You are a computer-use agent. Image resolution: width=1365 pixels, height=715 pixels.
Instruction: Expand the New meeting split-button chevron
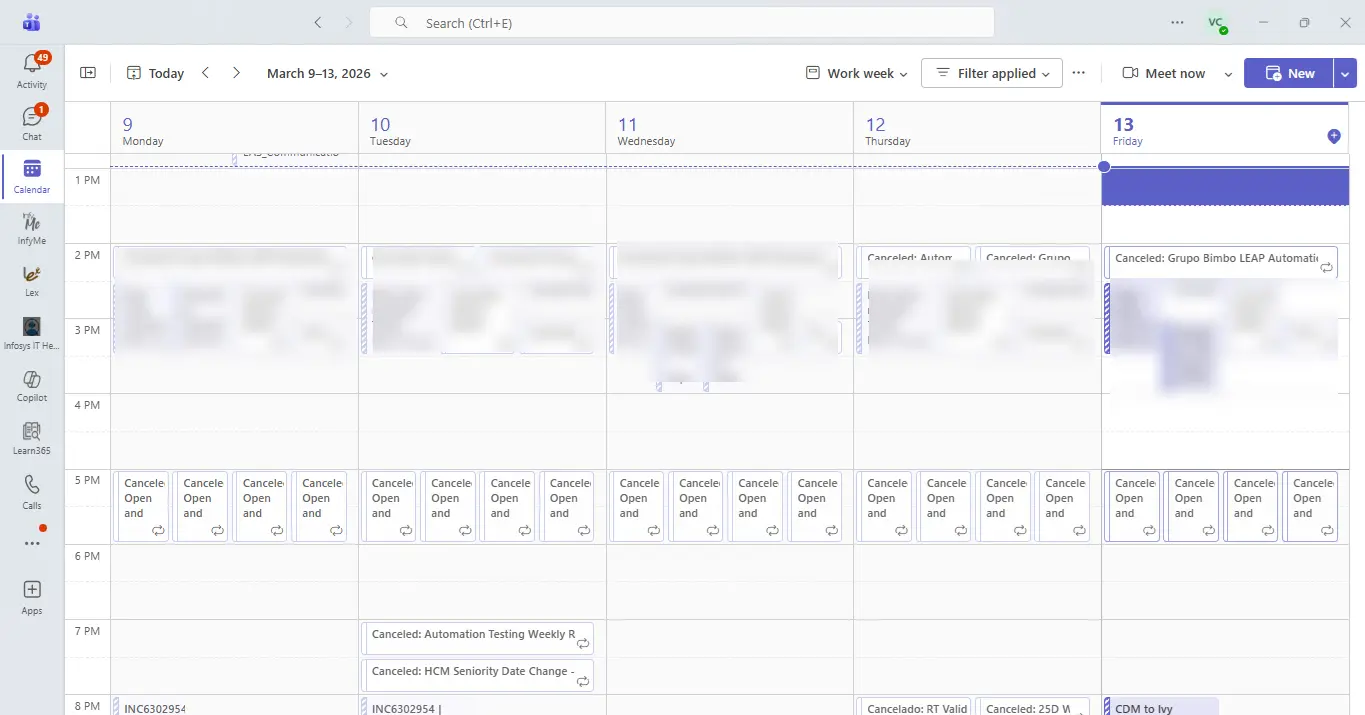(x=1345, y=72)
